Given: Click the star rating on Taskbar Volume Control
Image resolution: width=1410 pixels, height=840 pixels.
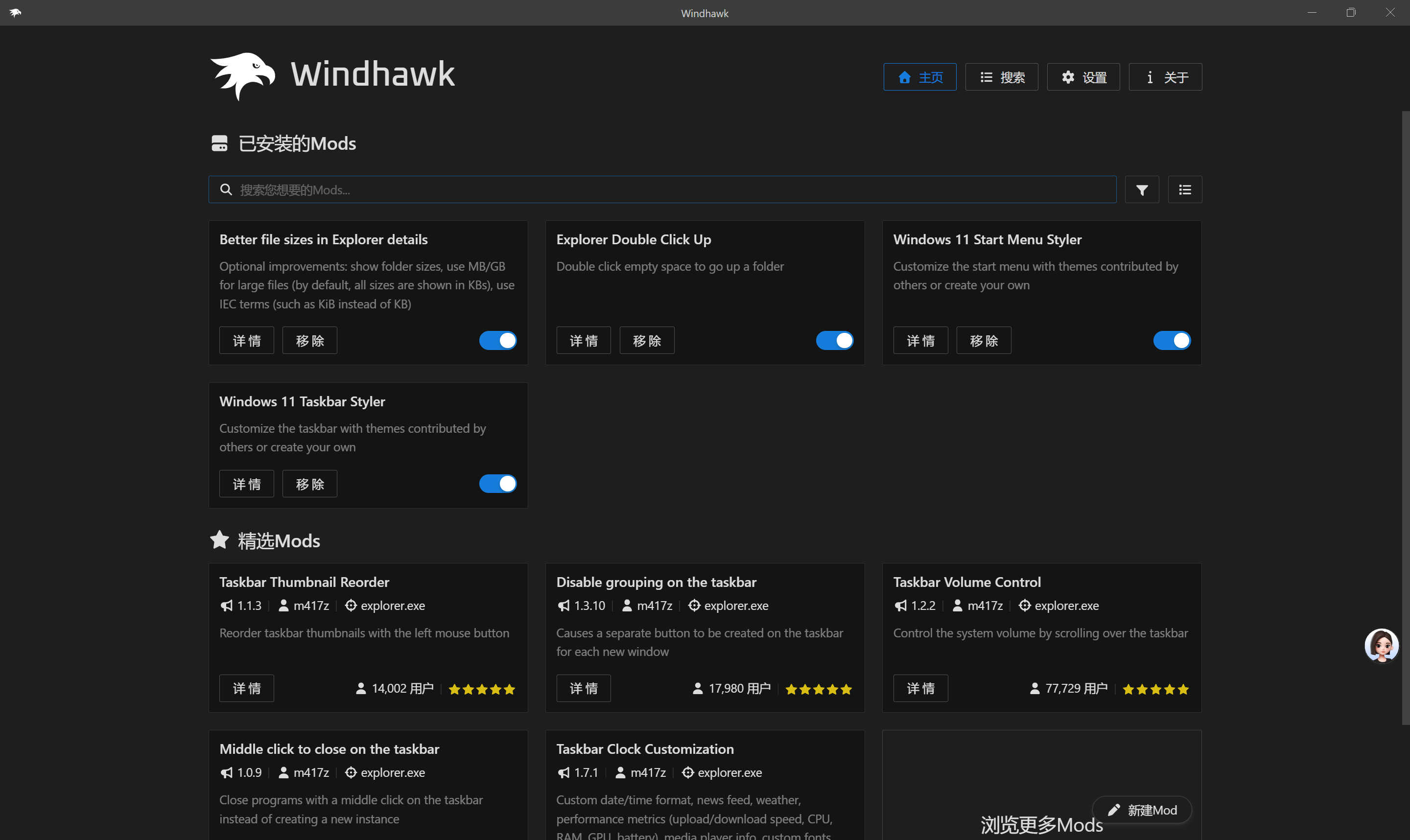Looking at the screenshot, I should click(x=1155, y=689).
